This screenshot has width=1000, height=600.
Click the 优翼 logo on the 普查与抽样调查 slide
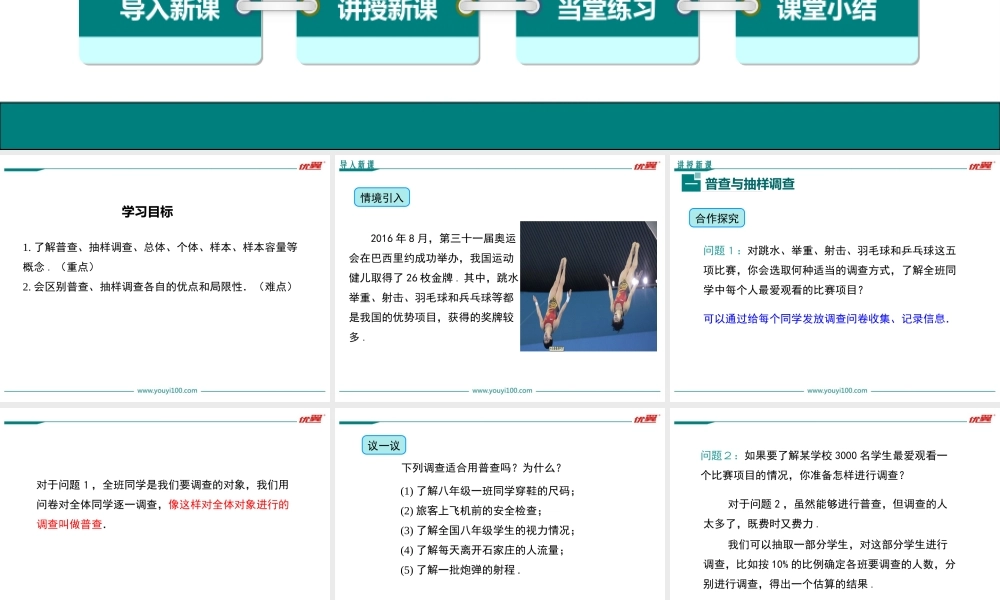(980, 166)
